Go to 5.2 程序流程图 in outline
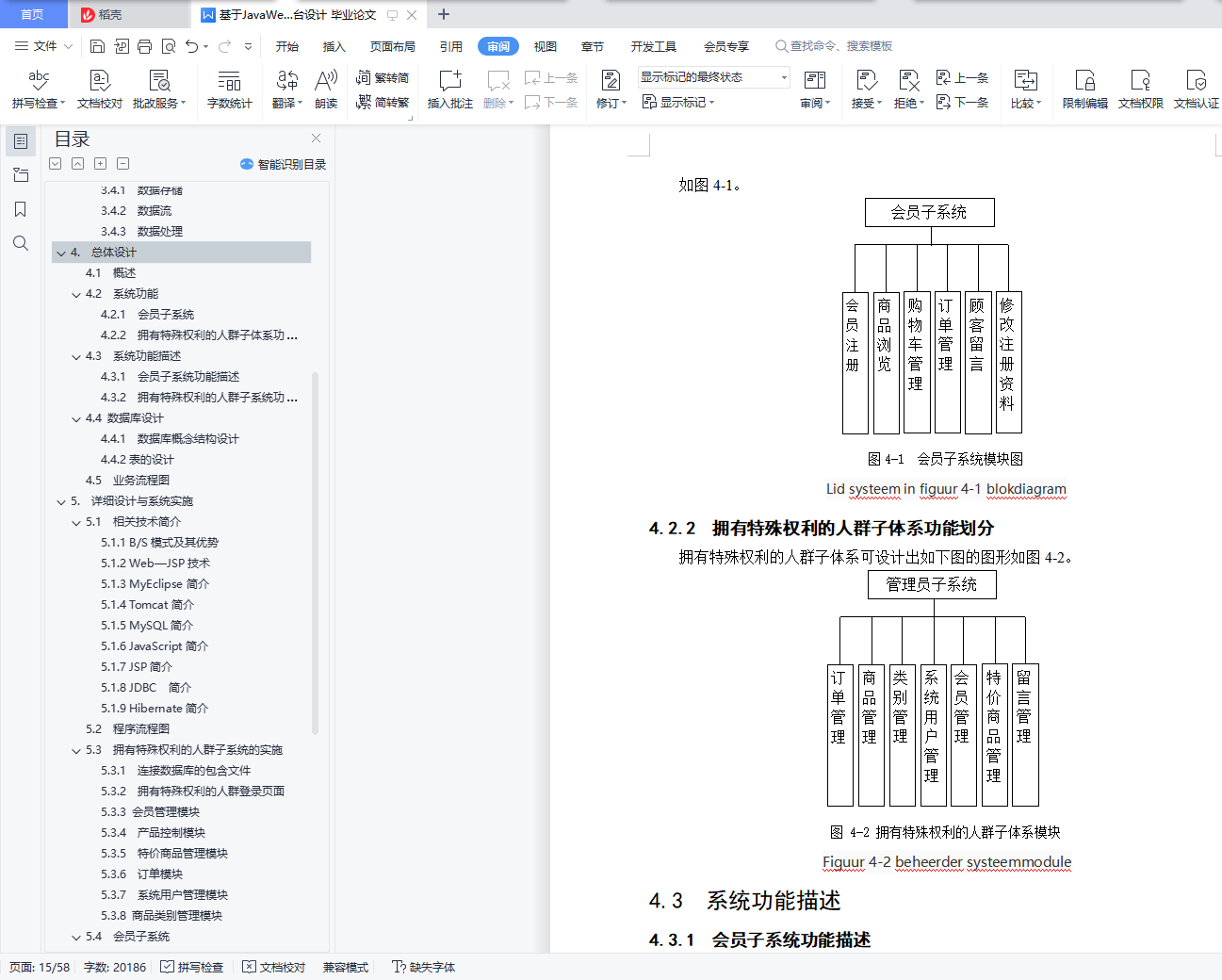The image size is (1222, 980). point(127,729)
